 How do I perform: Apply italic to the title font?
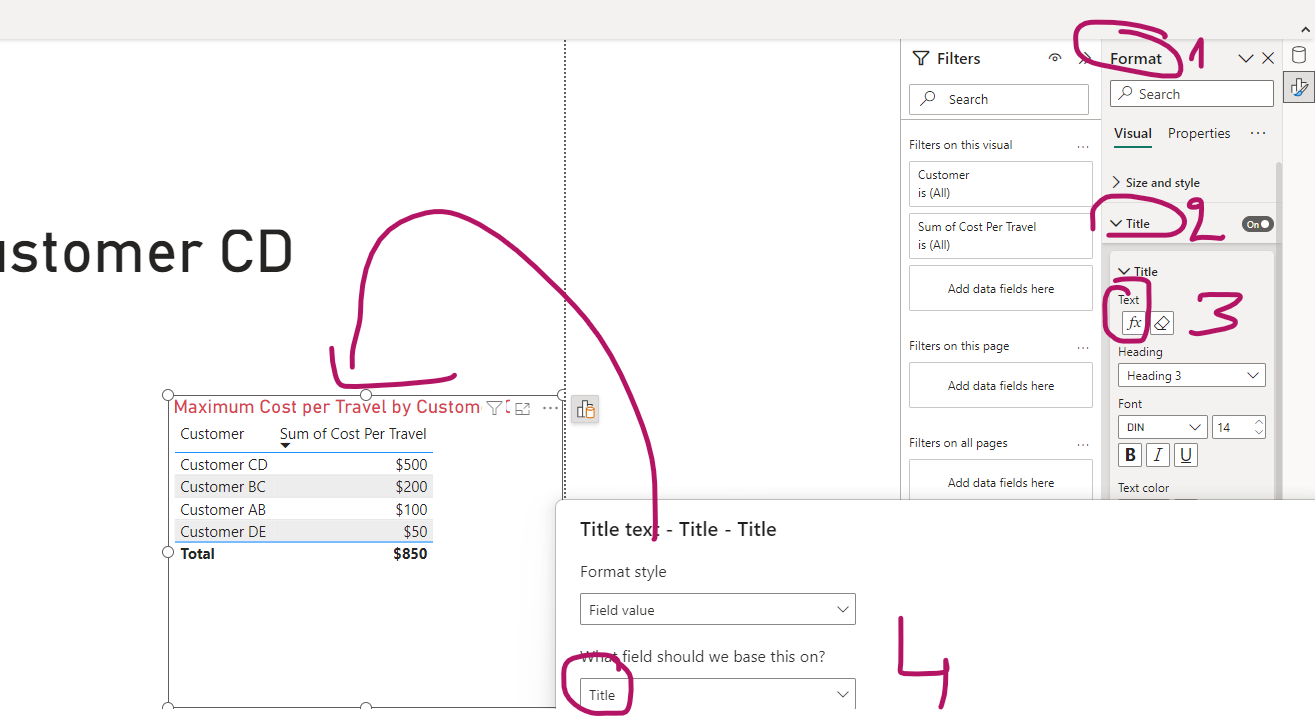pyautogui.click(x=1158, y=455)
